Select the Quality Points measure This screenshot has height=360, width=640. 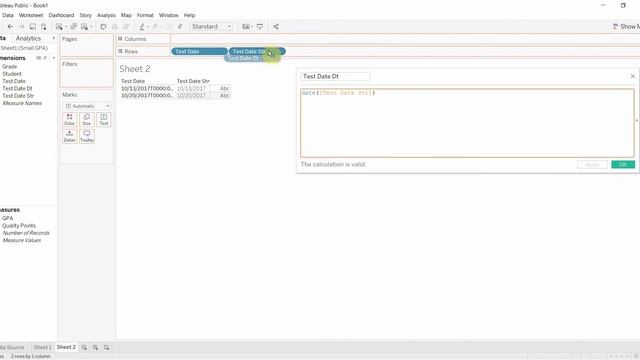click(x=19, y=226)
